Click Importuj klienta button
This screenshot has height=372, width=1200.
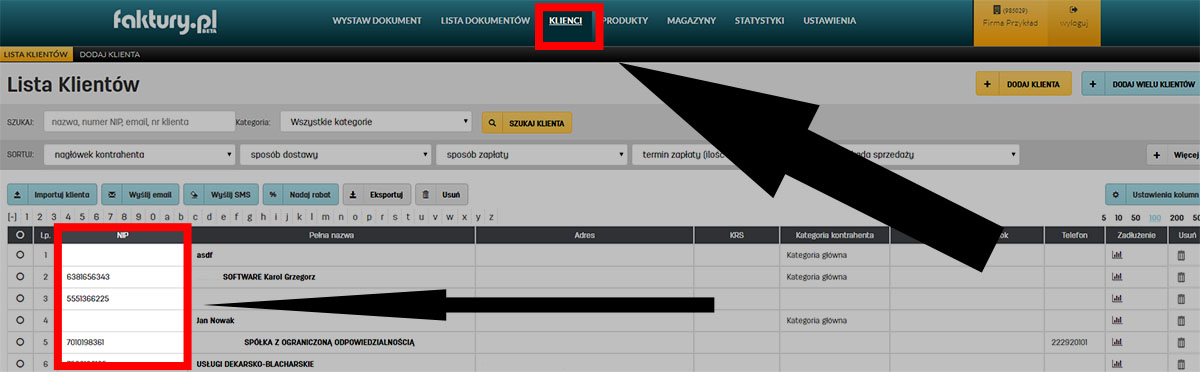point(51,194)
